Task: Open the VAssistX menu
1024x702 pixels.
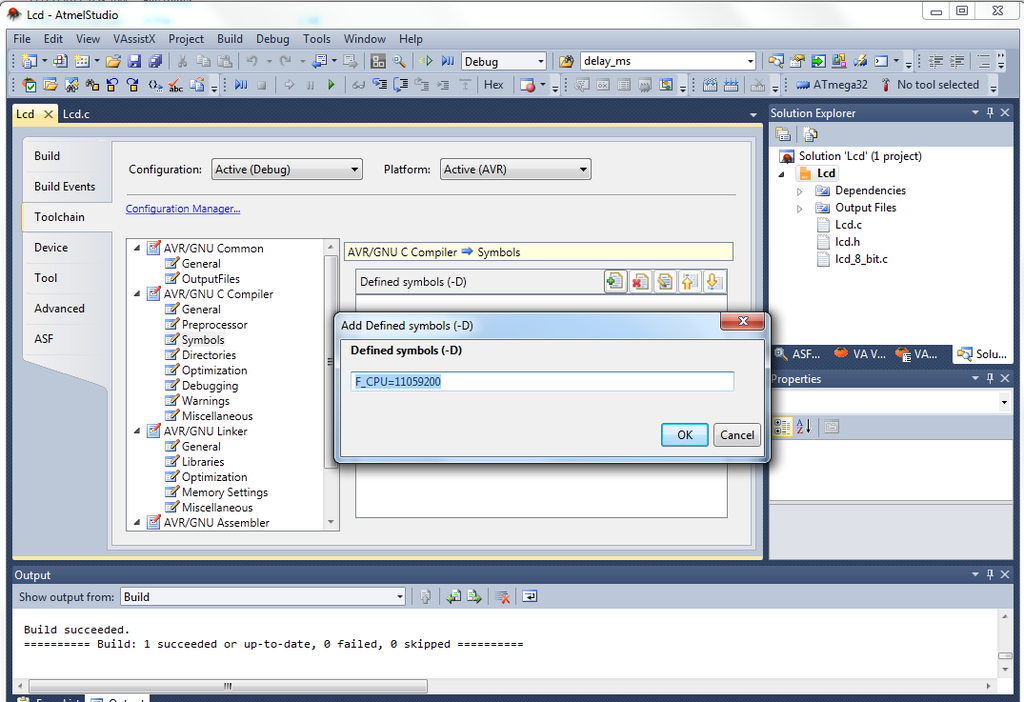Action: tap(134, 39)
